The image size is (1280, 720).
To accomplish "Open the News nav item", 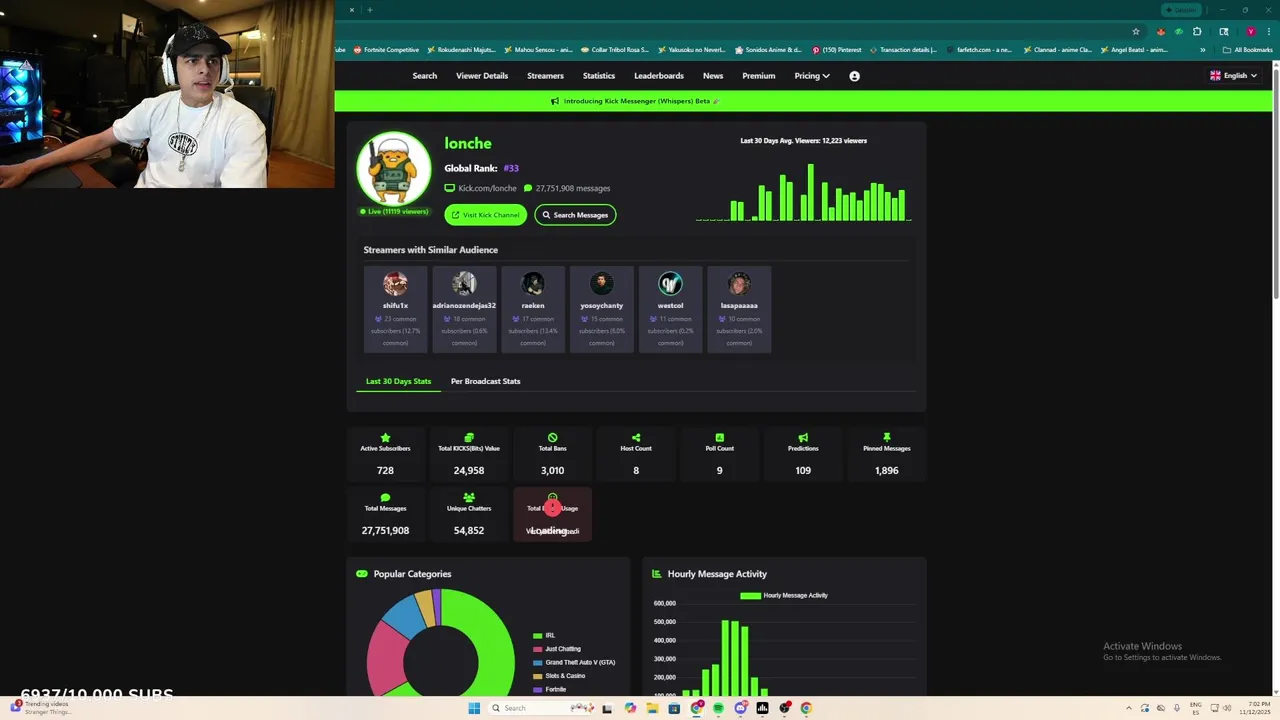I will (x=713, y=76).
